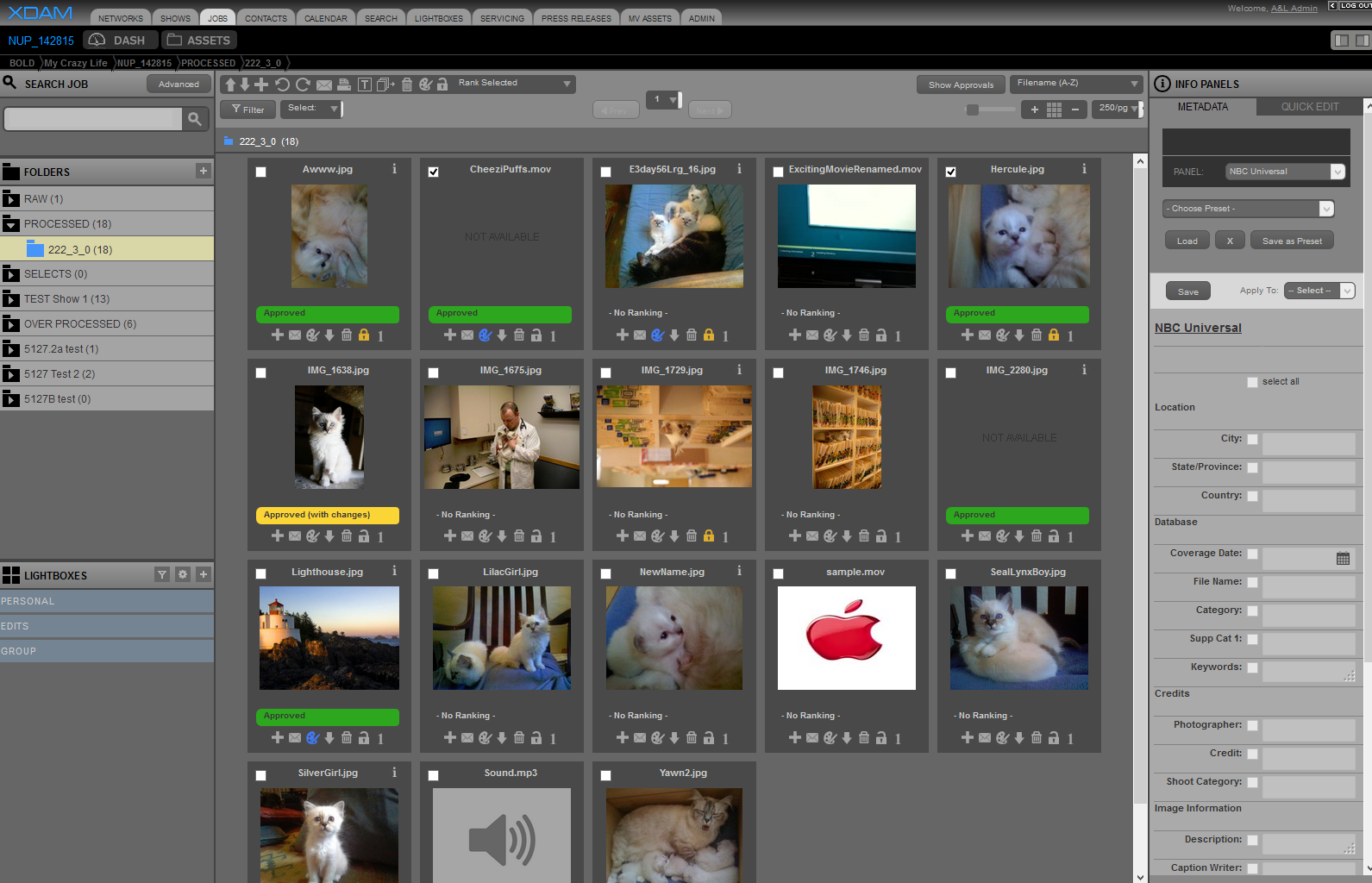Adjust the thumbnail size slider
Viewport: 1372px width, 883px height.
point(974,110)
